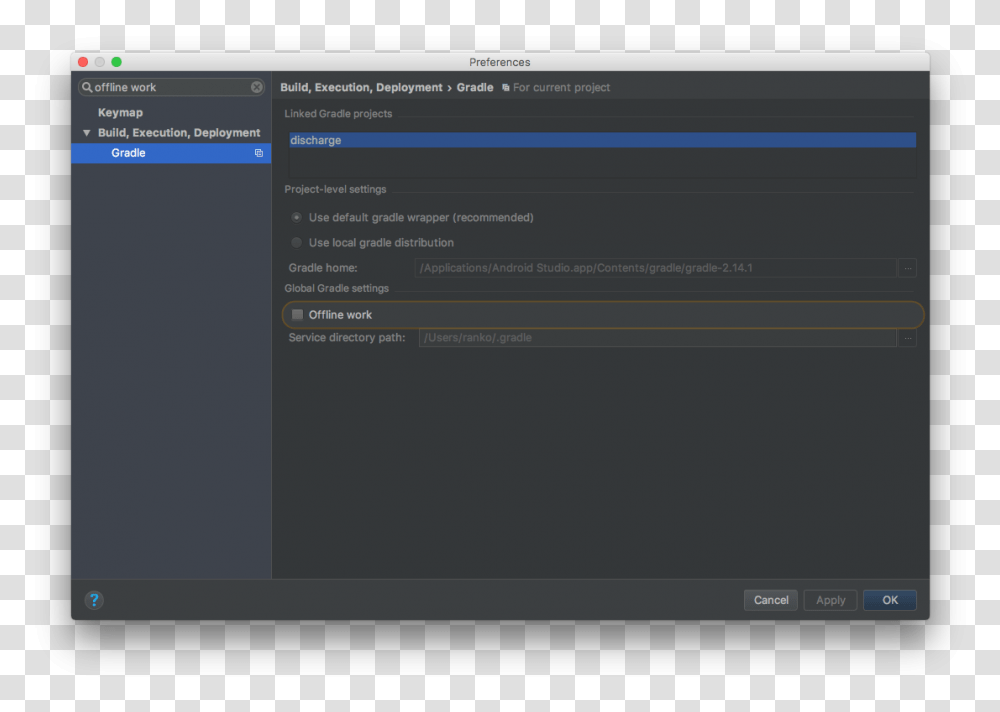Click the Apply button
The height and width of the screenshot is (712, 1000).
[x=830, y=600]
